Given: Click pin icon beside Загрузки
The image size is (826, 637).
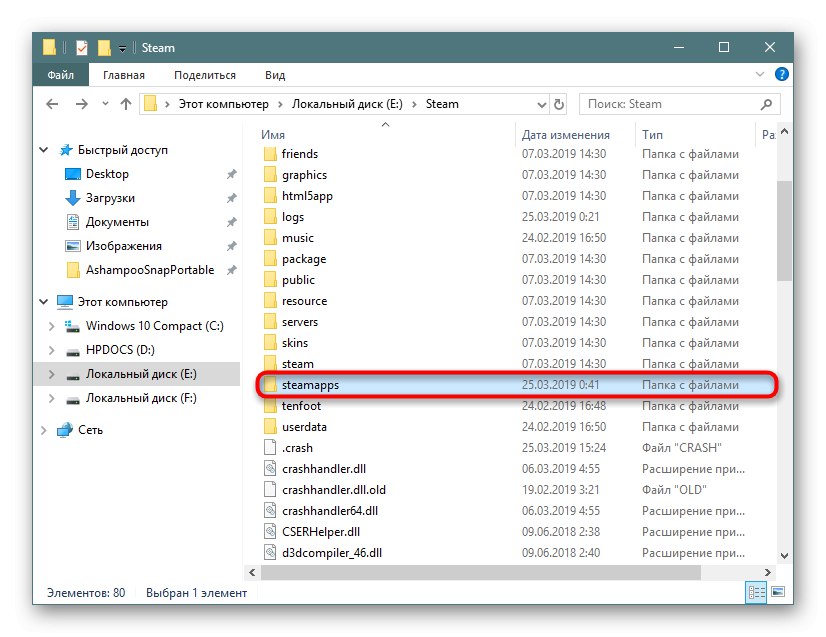Looking at the screenshot, I should 231,198.
